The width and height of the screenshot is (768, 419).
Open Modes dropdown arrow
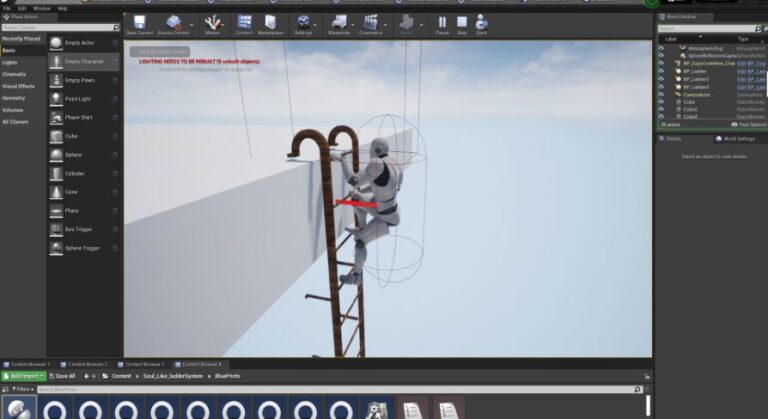pos(224,25)
